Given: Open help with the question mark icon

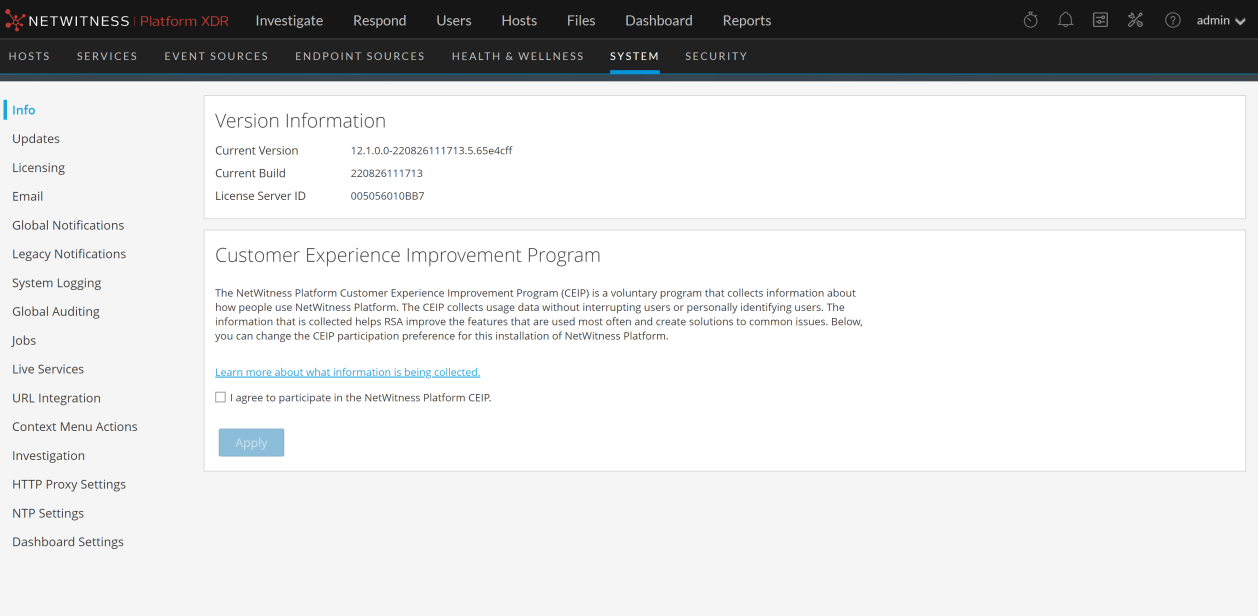Looking at the screenshot, I should pyautogui.click(x=1172, y=19).
